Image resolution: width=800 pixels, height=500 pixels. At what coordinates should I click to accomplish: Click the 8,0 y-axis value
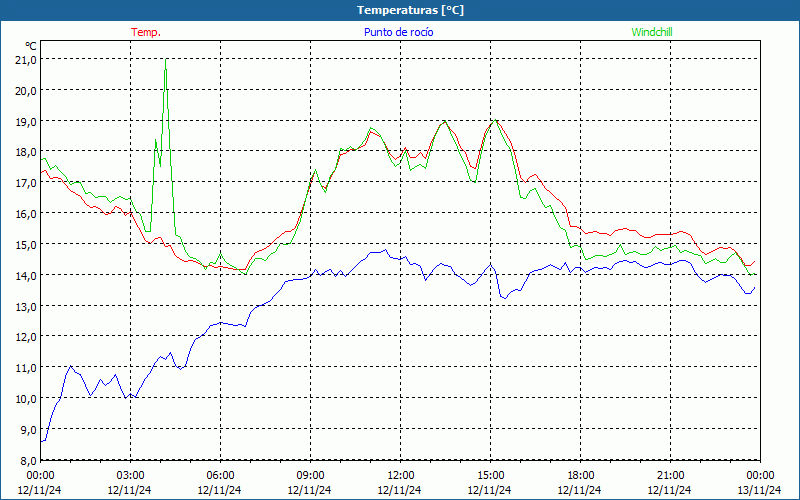29,460
